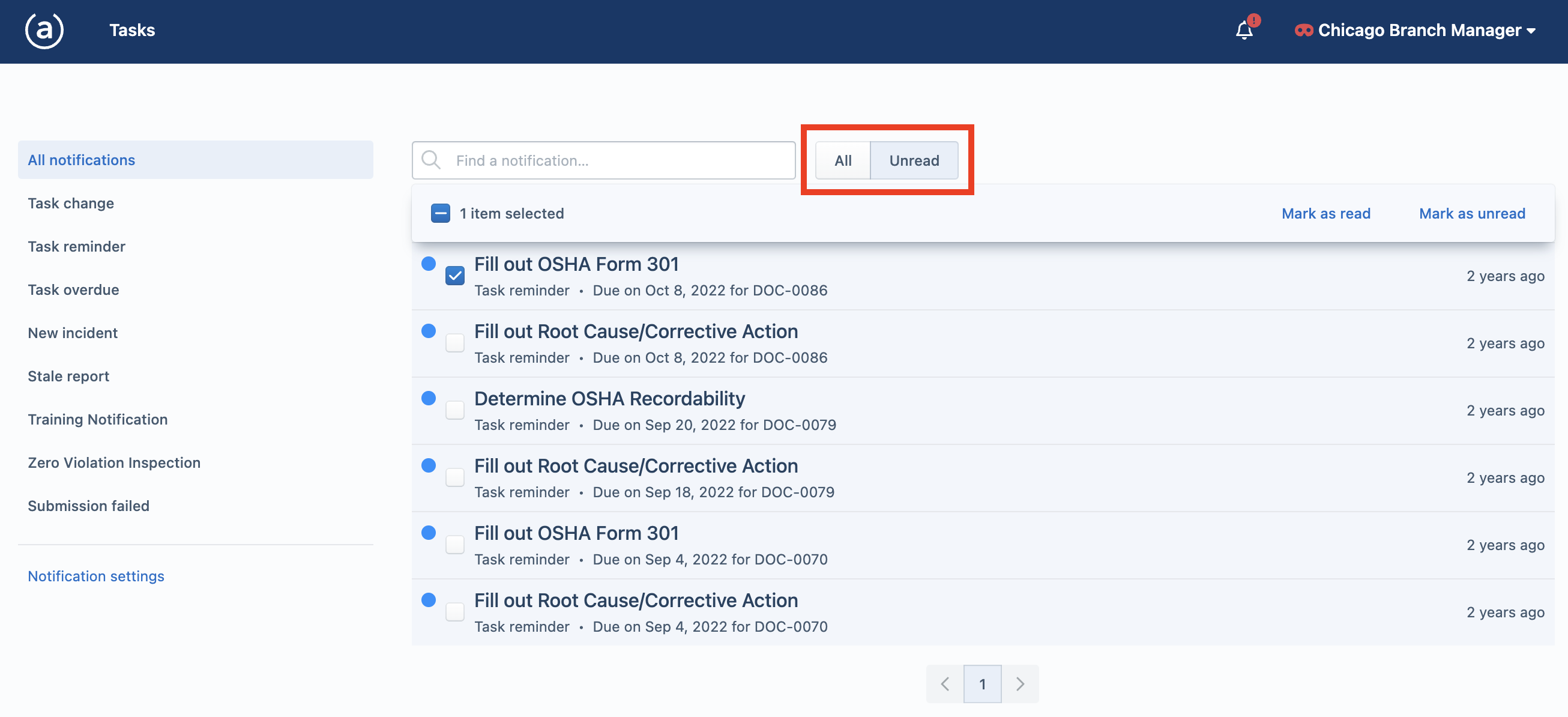Tick Root Cause/Corrective Action DOC-0070 checkbox
This screenshot has width=1568, height=717.
tap(454, 612)
